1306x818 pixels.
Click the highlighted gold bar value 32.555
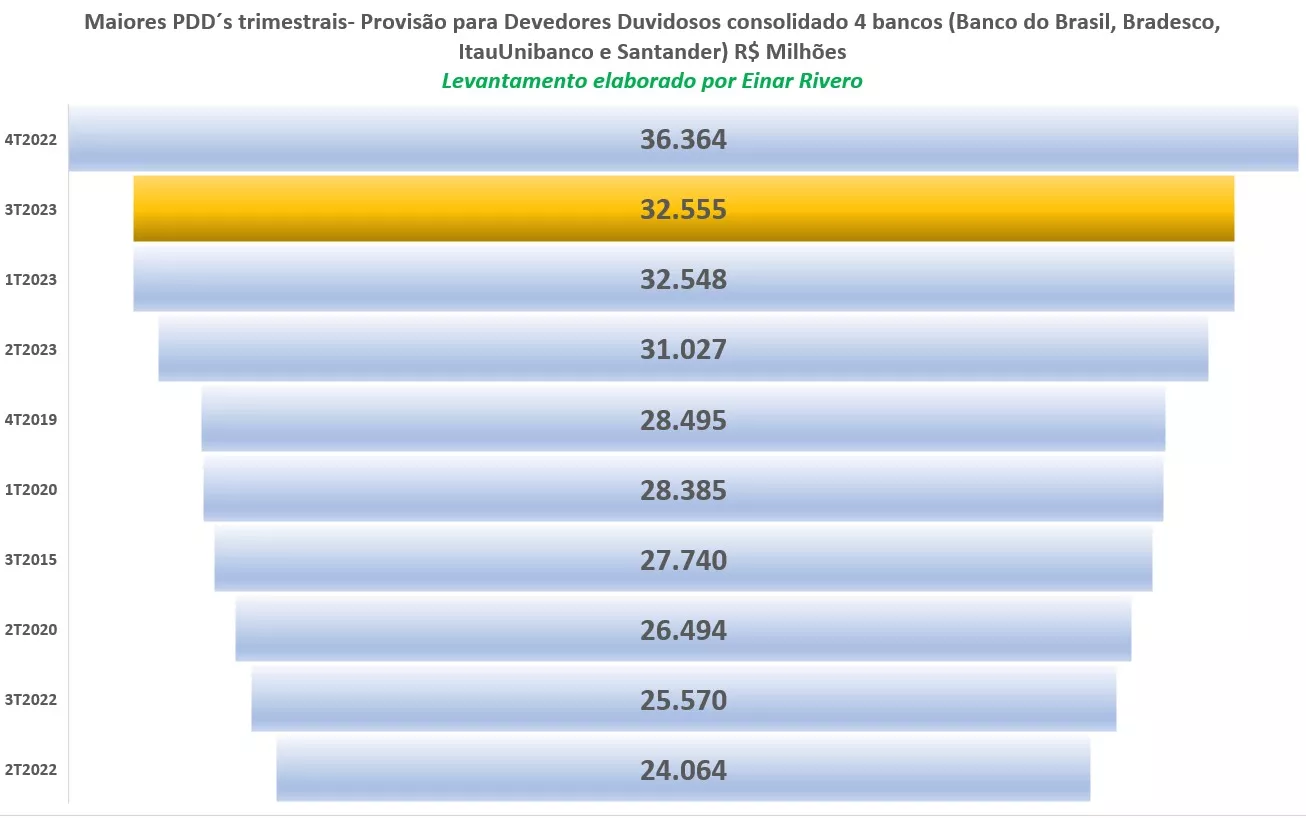[x=683, y=209]
